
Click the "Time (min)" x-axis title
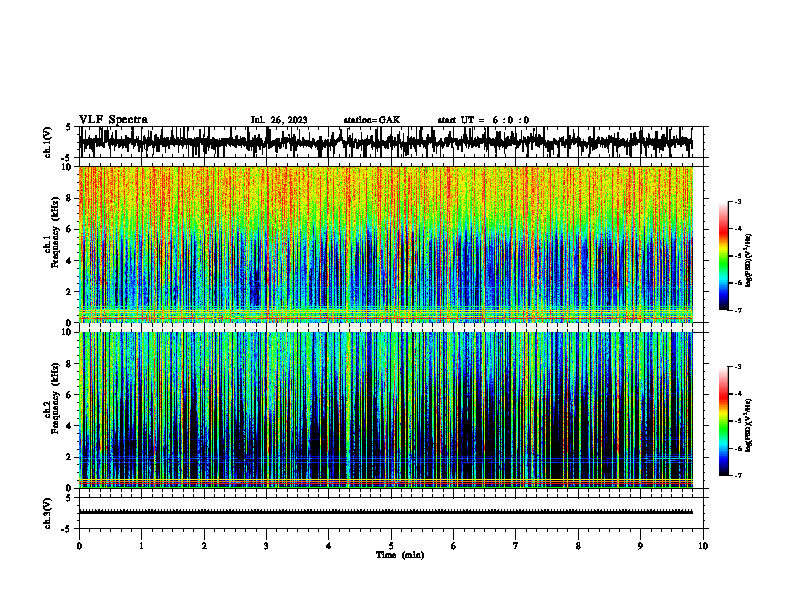point(400,555)
